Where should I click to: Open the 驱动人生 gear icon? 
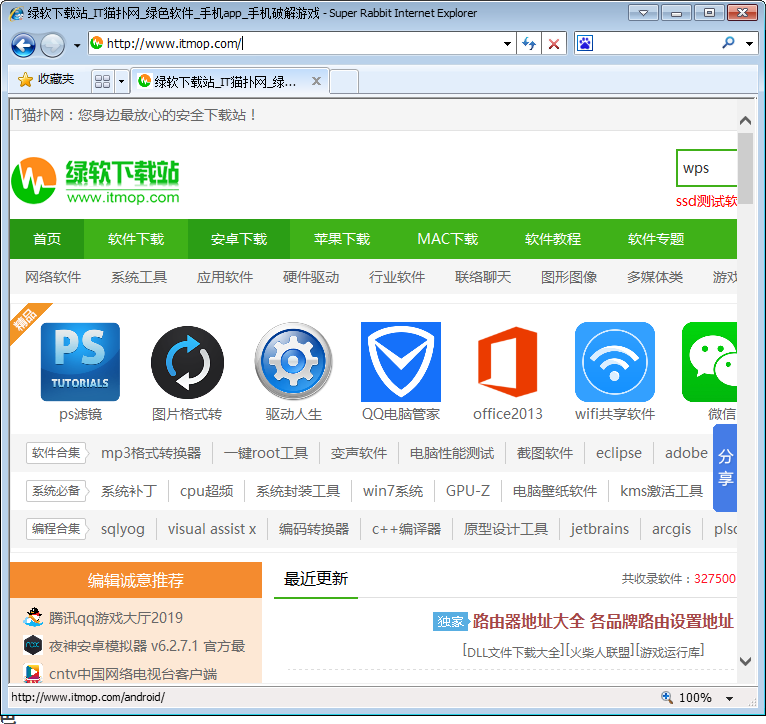(x=293, y=362)
